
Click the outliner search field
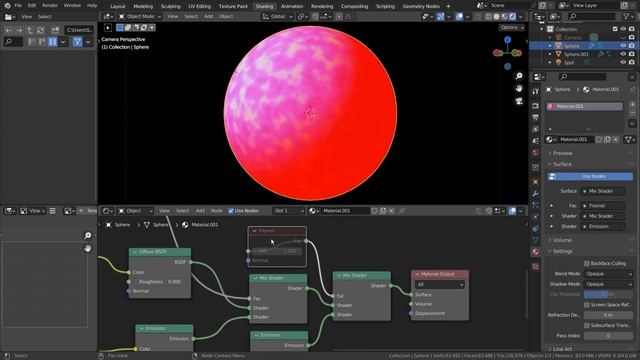click(x=592, y=17)
